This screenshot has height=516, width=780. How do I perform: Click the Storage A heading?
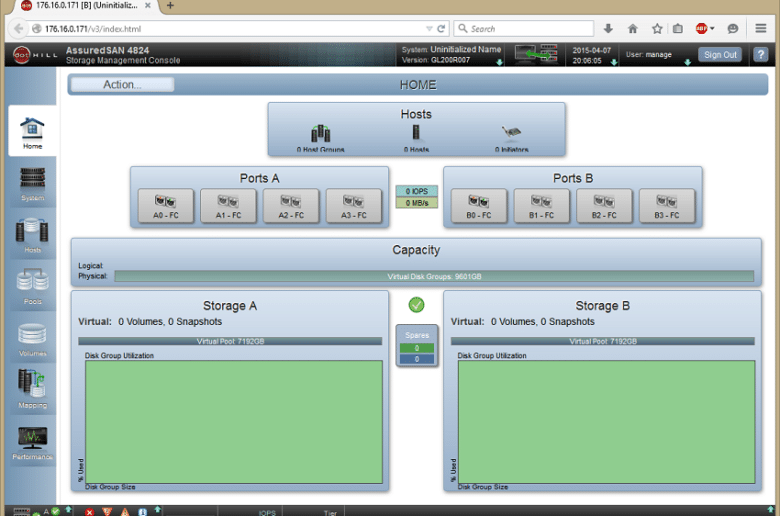pos(230,306)
